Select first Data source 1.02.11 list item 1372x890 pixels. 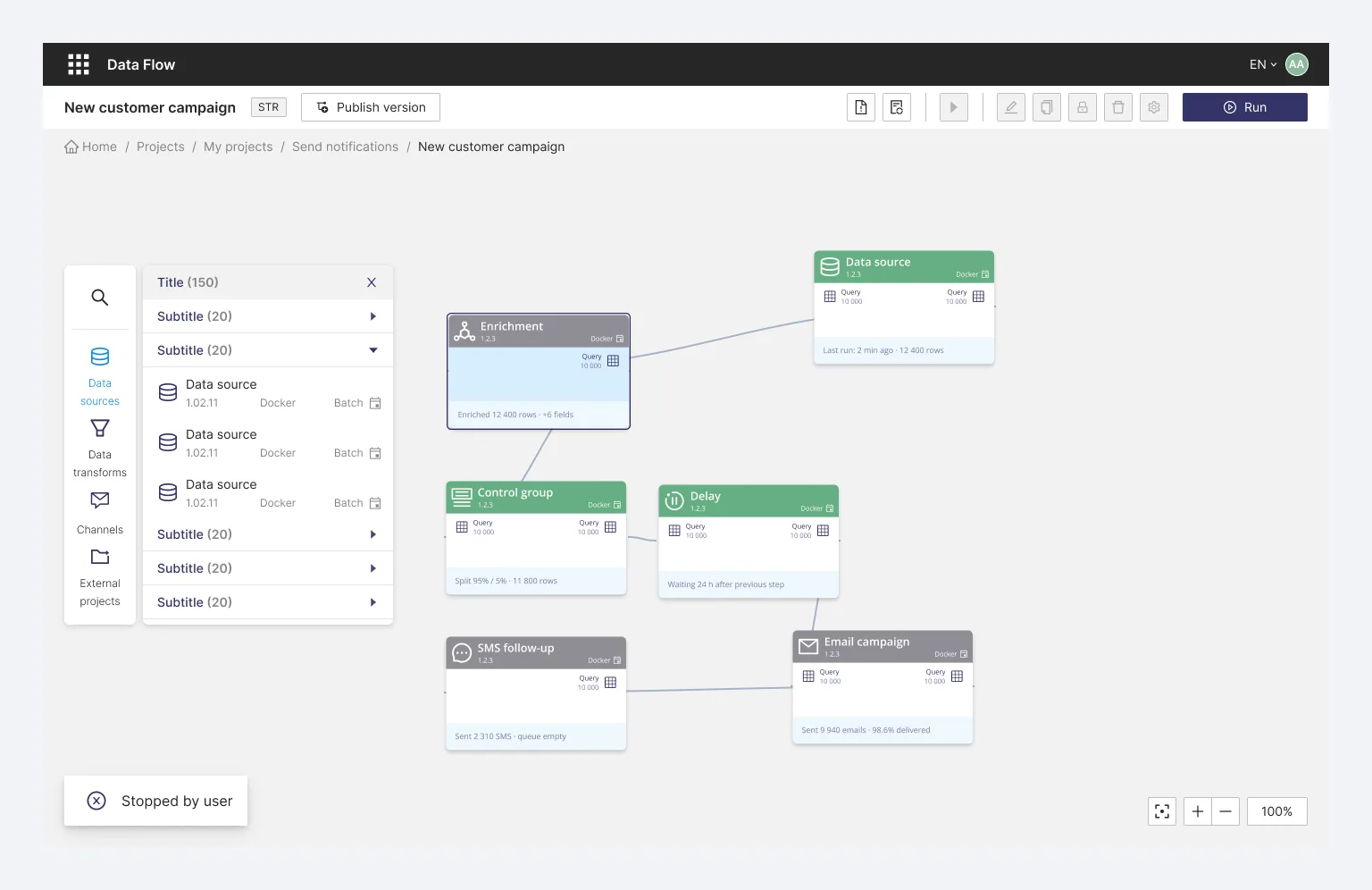click(x=268, y=392)
